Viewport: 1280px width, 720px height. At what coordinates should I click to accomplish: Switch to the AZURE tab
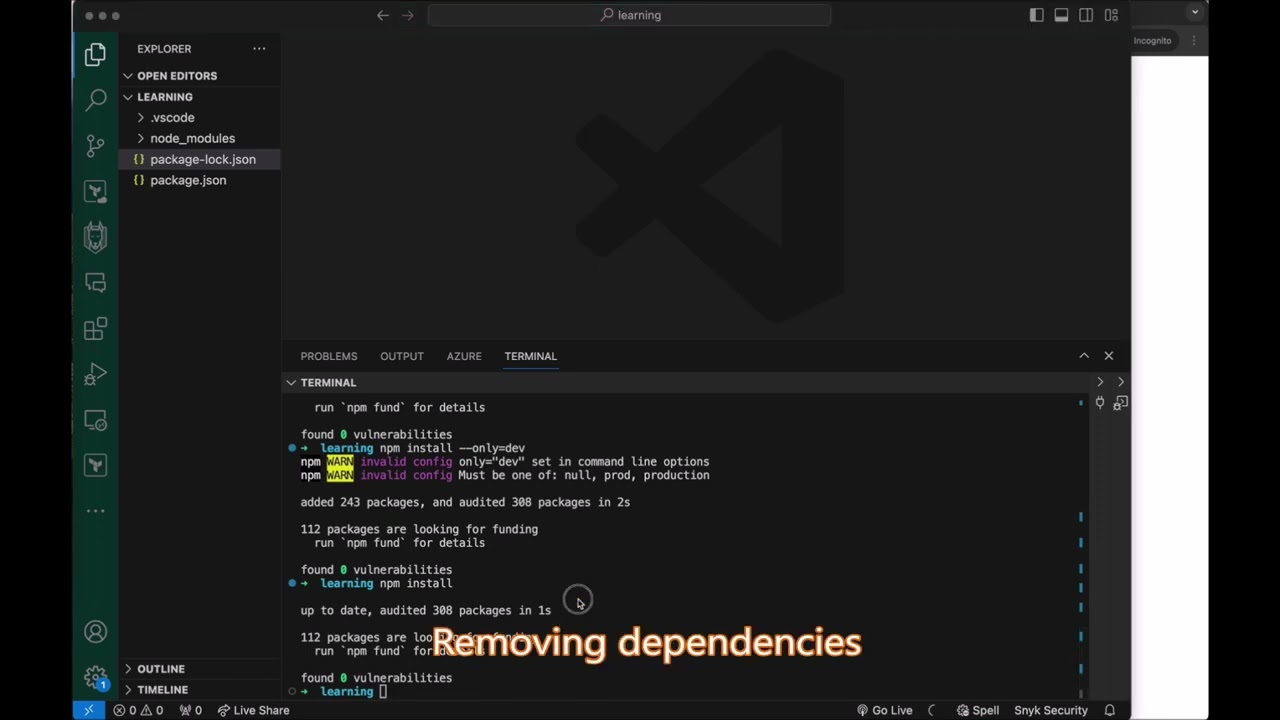coord(464,356)
